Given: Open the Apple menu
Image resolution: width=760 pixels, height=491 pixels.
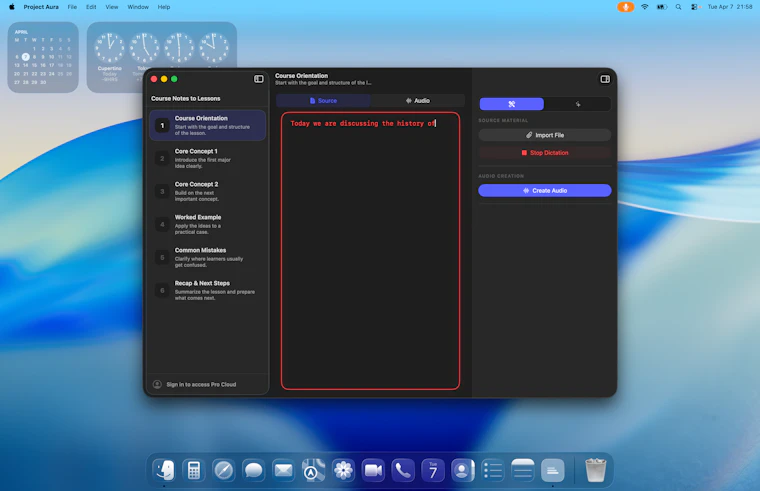Looking at the screenshot, I should 12,7.
